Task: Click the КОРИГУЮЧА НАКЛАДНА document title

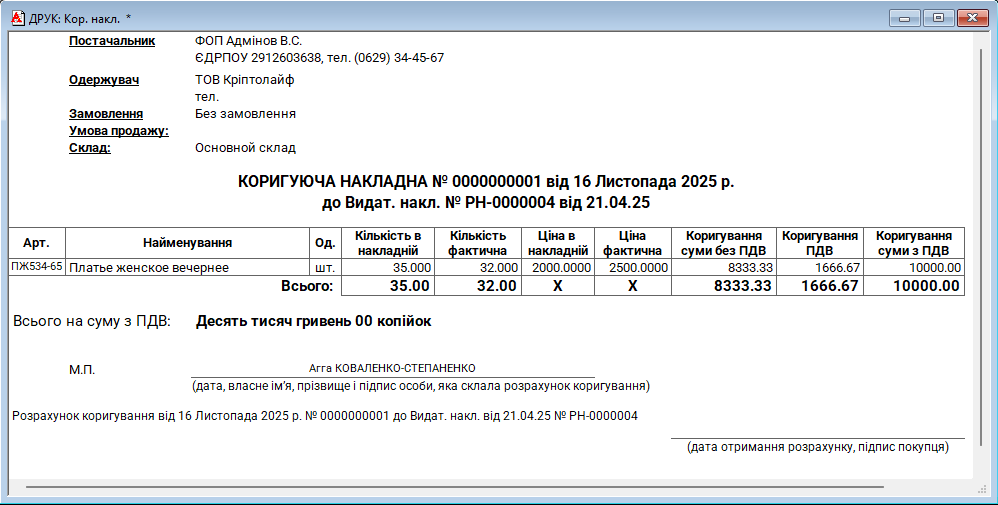Action: pos(485,182)
